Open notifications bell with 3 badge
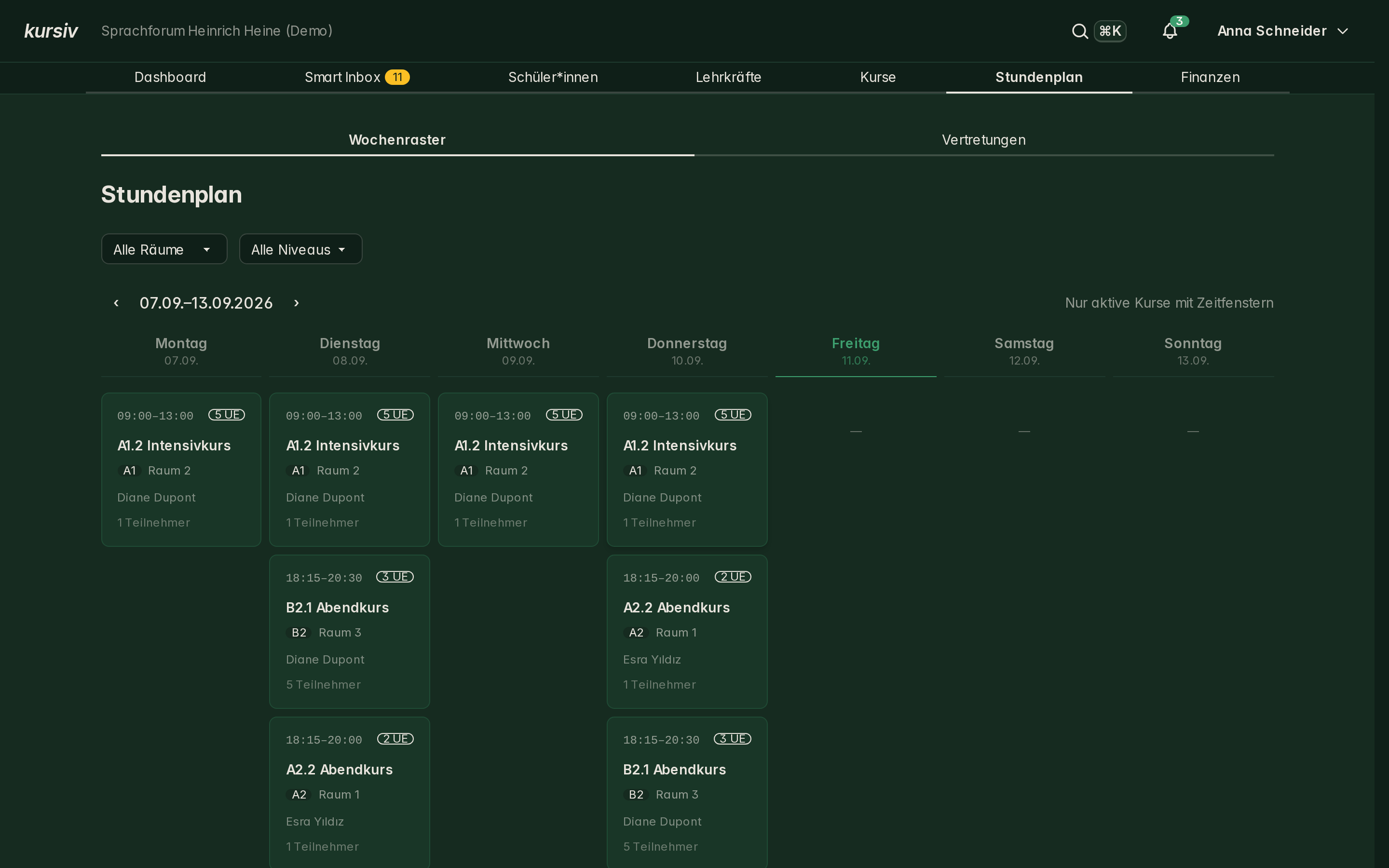This screenshot has height=868, width=1389. click(x=1170, y=31)
